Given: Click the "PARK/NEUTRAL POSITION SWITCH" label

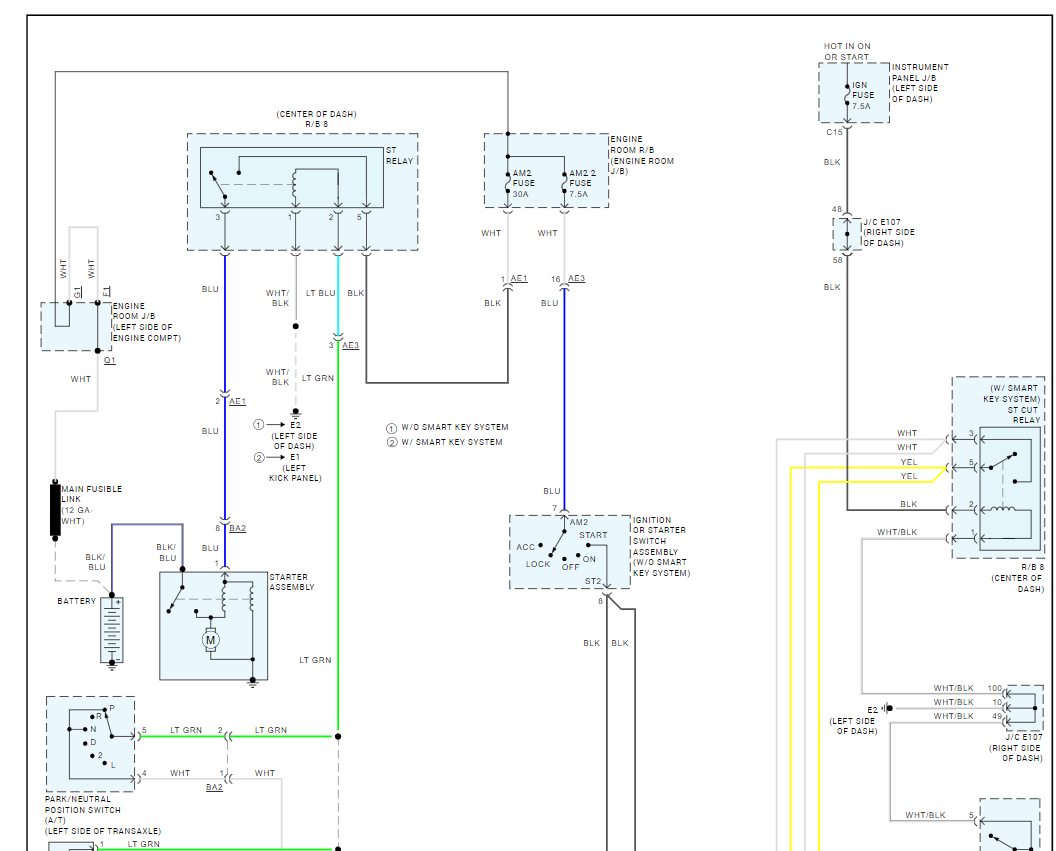Looking at the screenshot, I should pos(83,805).
